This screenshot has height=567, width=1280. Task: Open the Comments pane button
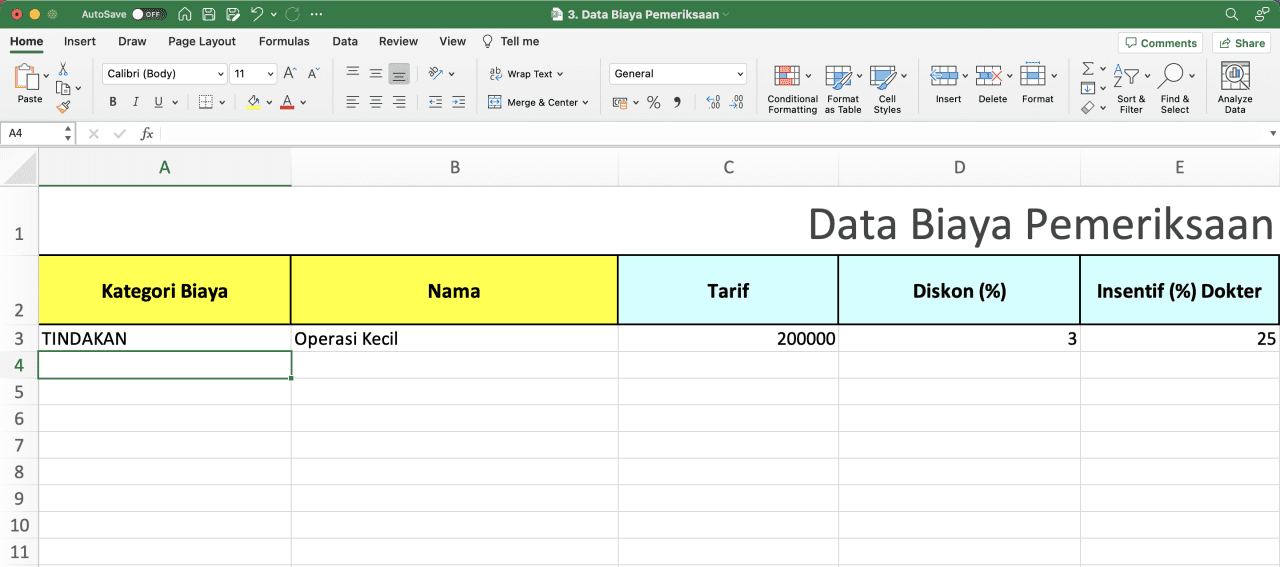click(1160, 43)
